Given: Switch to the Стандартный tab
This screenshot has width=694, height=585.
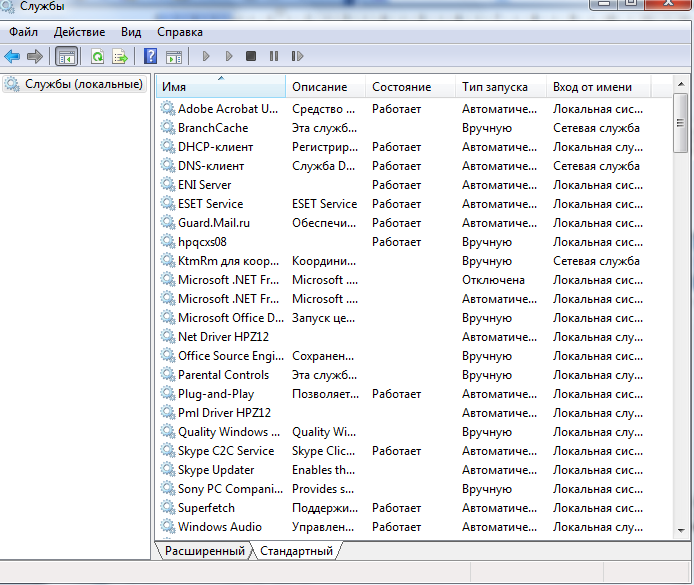Looking at the screenshot, I should point(296,551).
